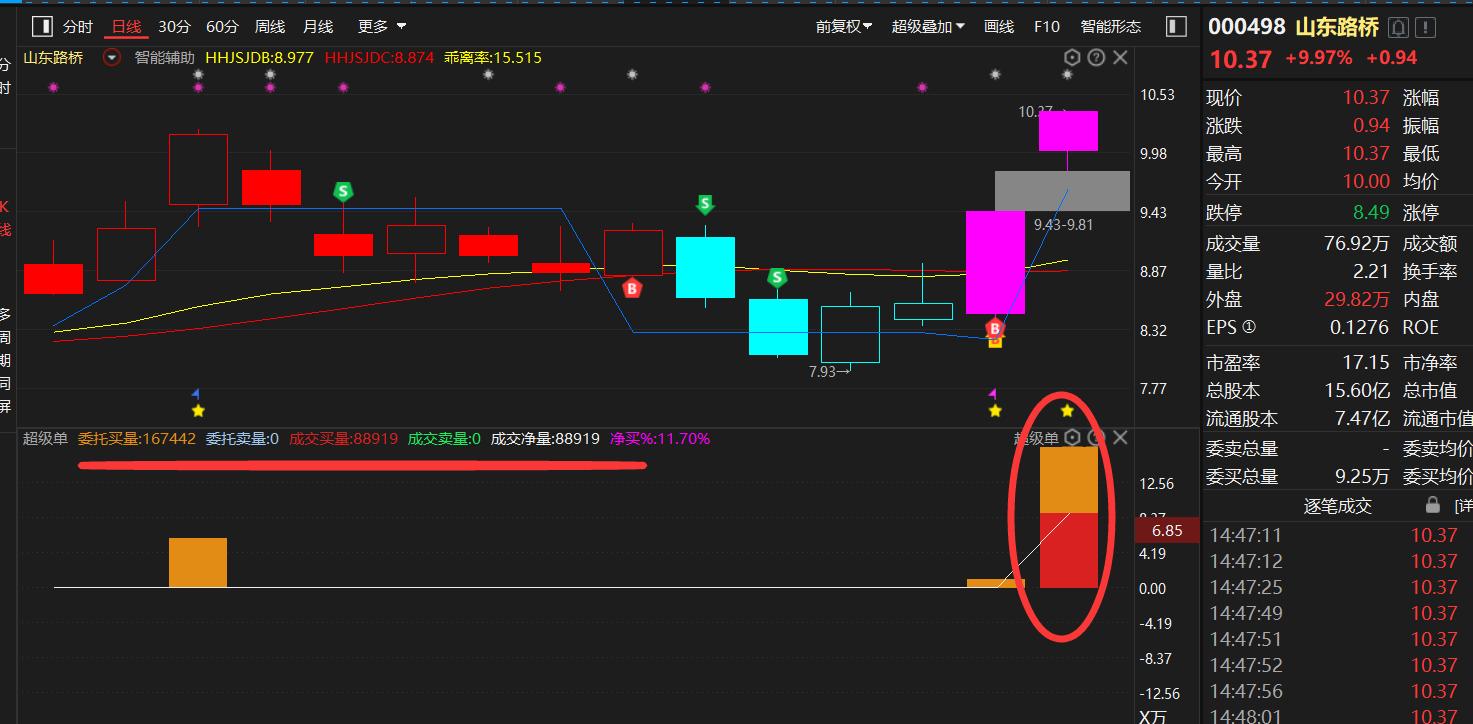Click the HHJSJDC:8.874 indicator value
The height and width of the screenshot is (724, 1473).
point(379,58)
